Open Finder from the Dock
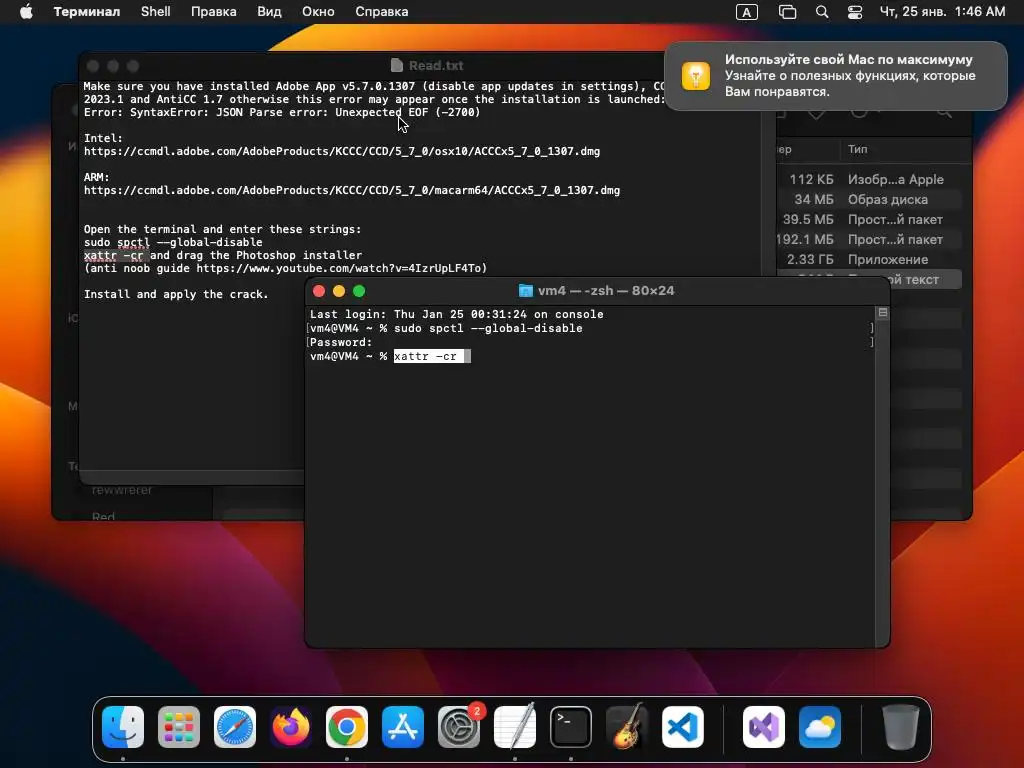1024x768 pixels. [x=123, y=727]
